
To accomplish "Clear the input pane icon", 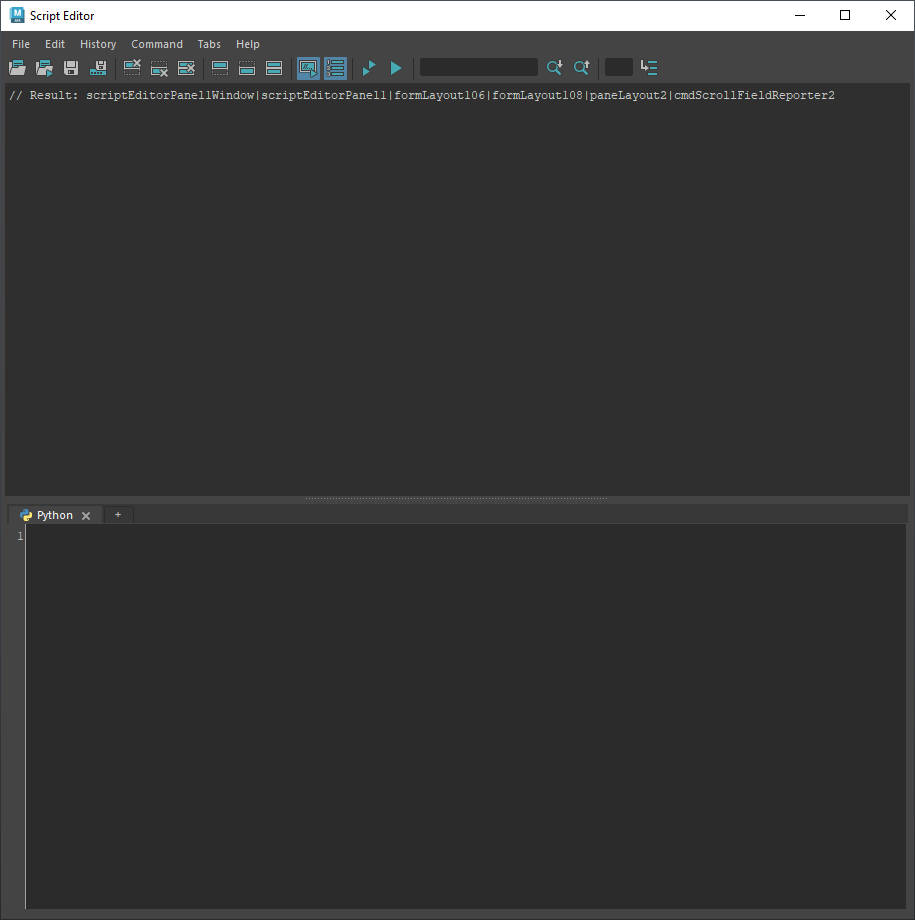I will pos(159,68).
